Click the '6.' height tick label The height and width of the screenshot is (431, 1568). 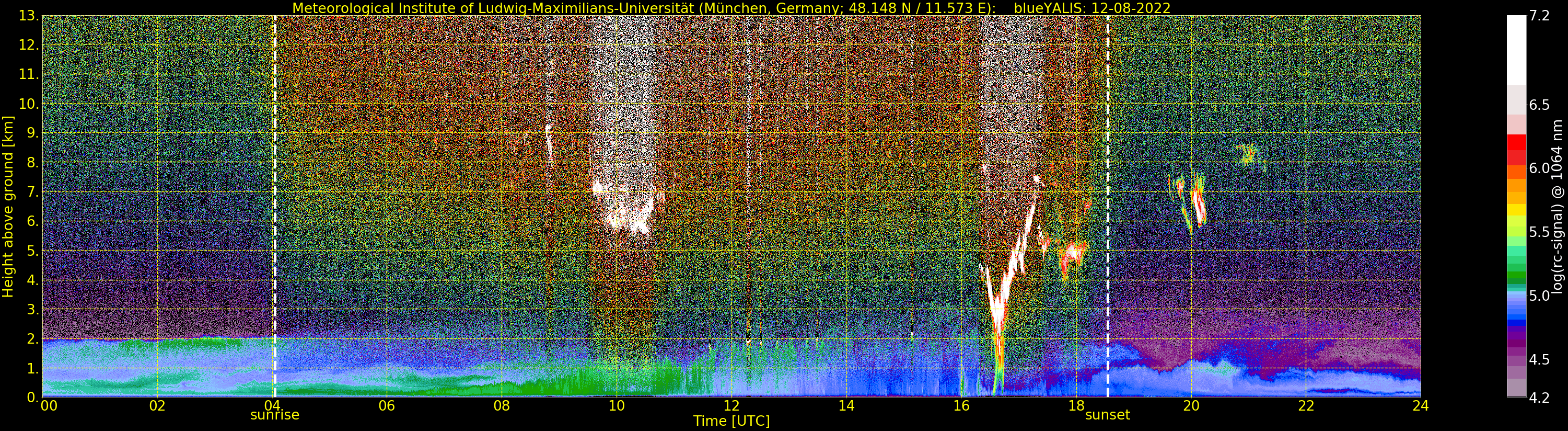32,221
